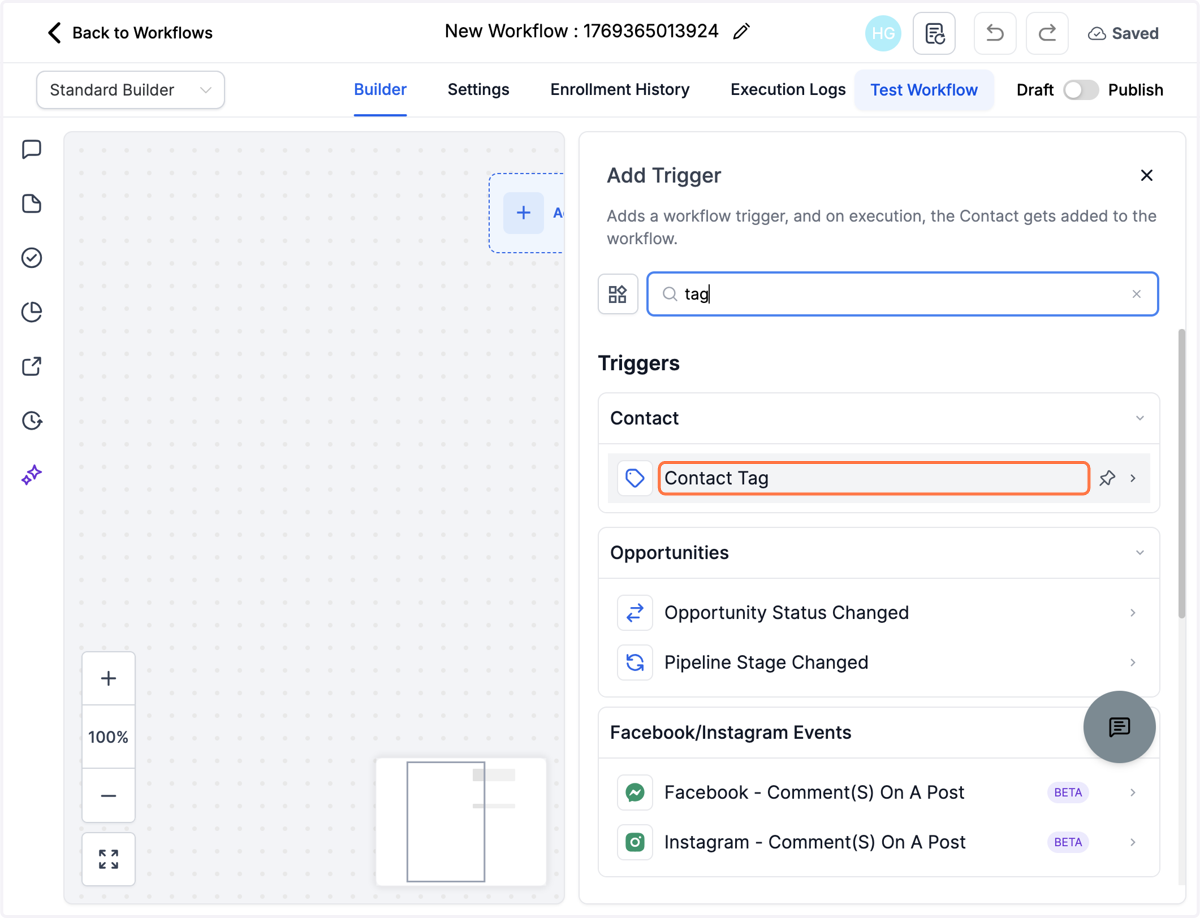The image size is (1200, 918).
Task: Click the trigger list scrollbar
Action: point(1182,475)
